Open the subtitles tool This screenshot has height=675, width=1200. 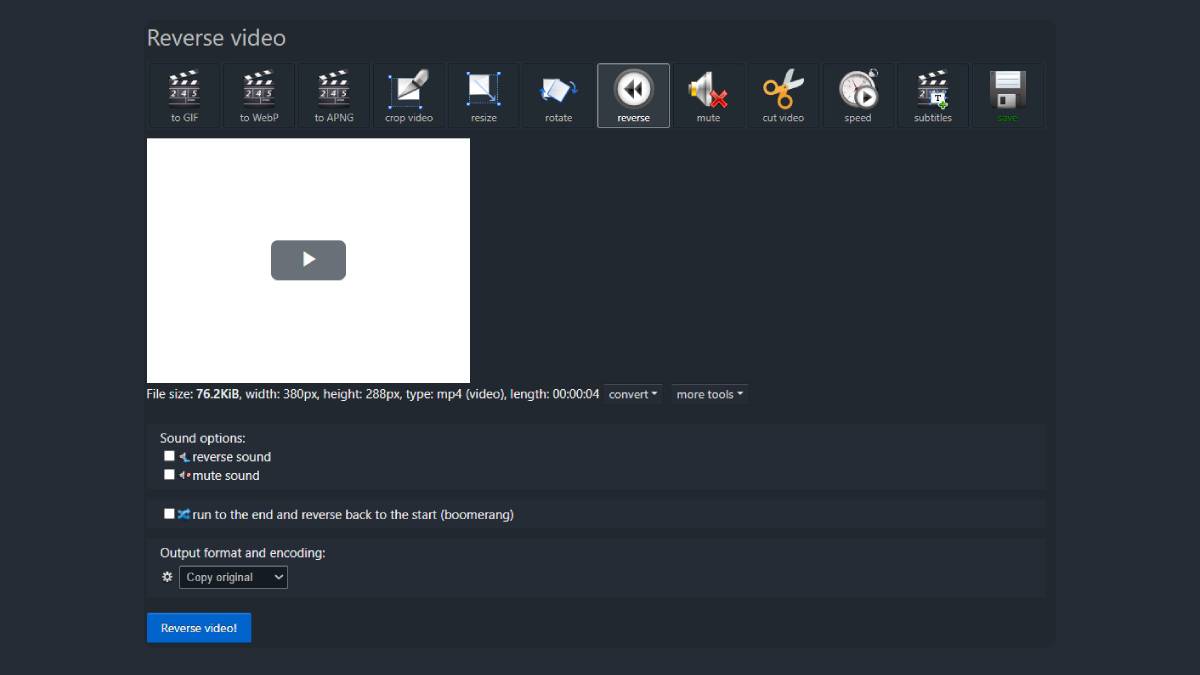[x=933, y=96]
